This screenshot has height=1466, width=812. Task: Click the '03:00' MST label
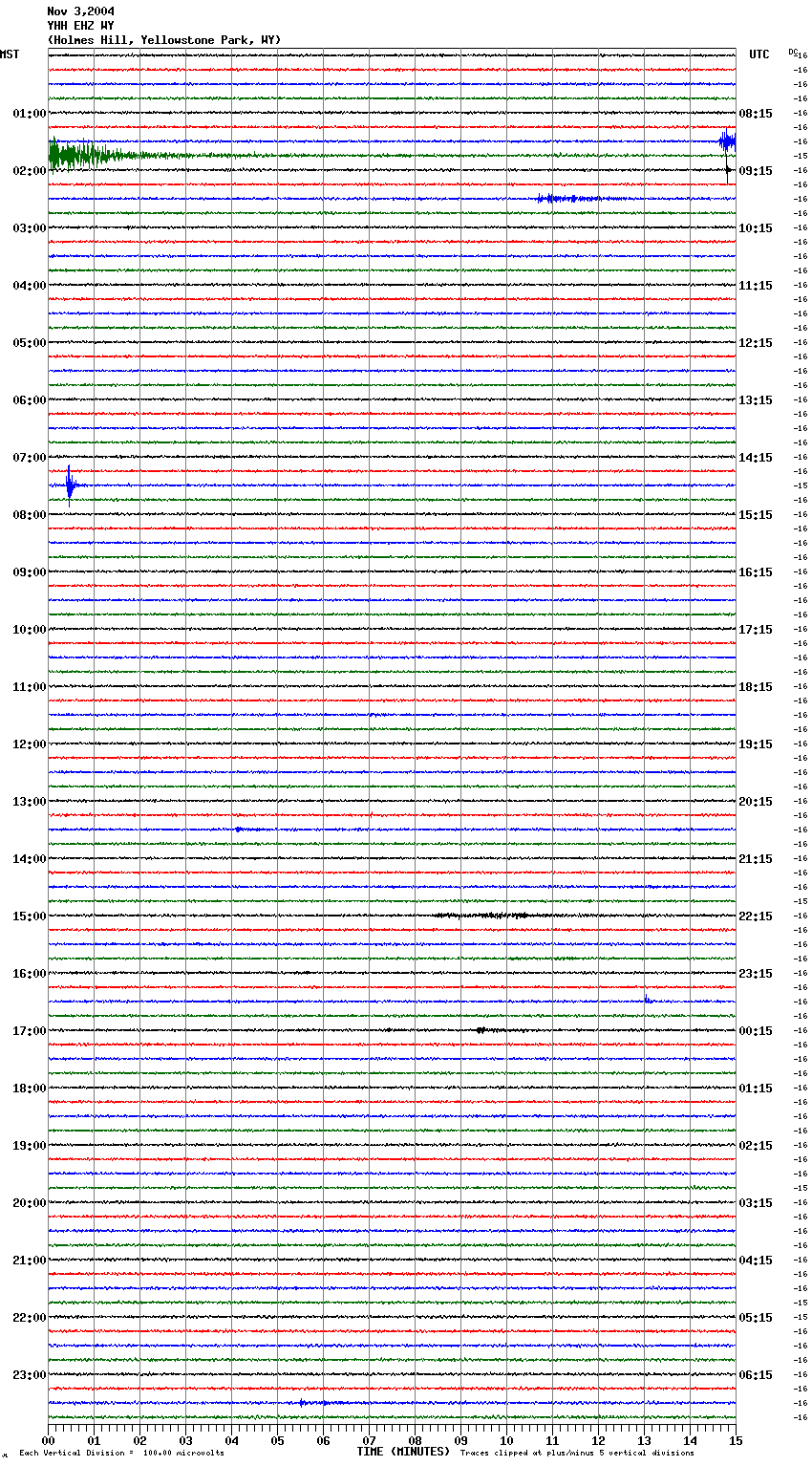coord(30,228)
